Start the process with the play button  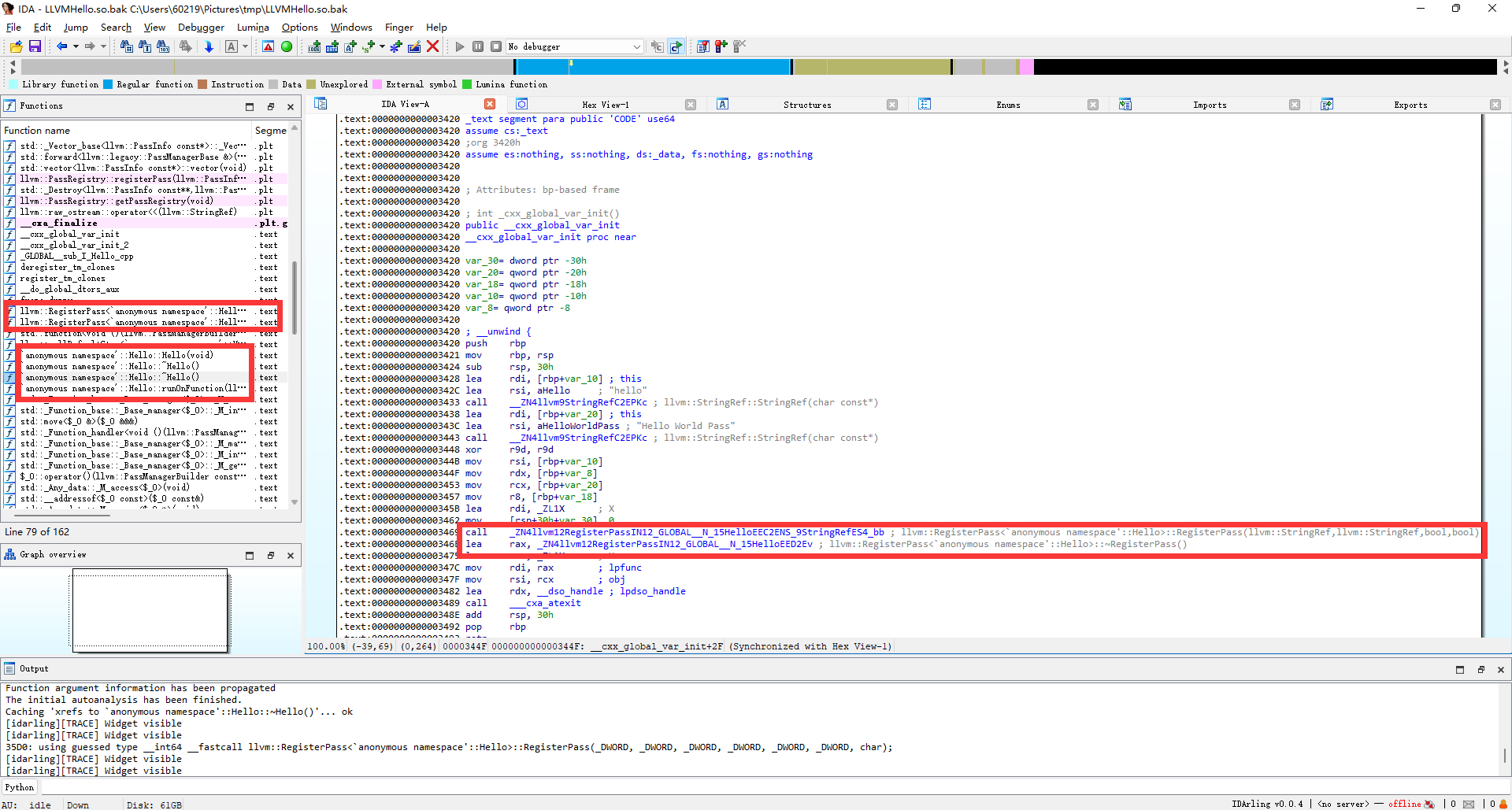pos(460,46)
